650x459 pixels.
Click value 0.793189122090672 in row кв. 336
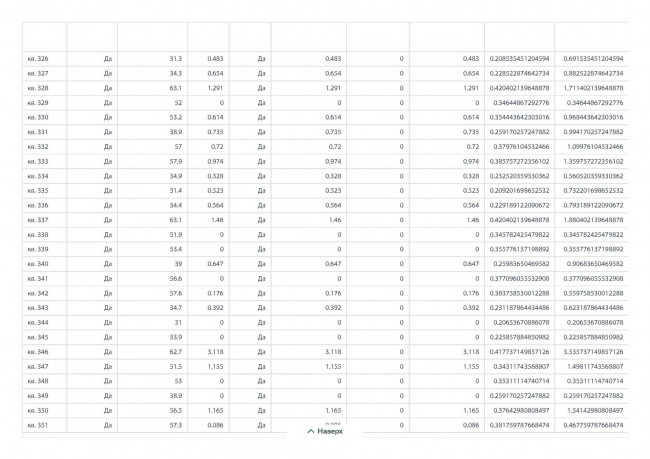(593, 205)
